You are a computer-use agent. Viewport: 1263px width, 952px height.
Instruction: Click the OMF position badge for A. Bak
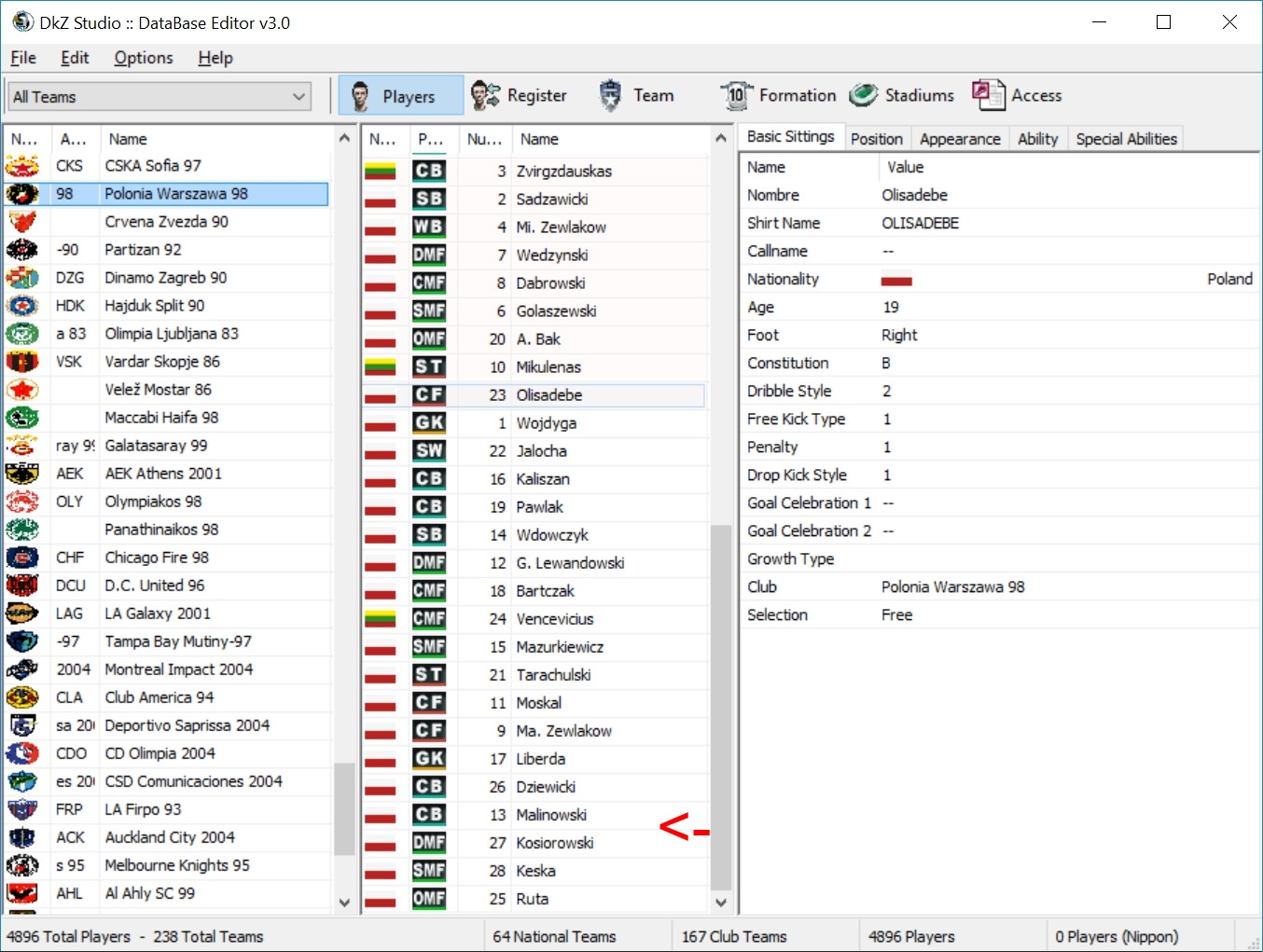[x=429, y=338]
